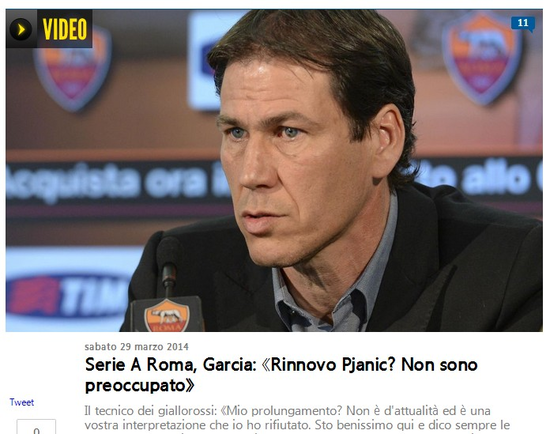This screenshot has height=434, width=550.
Task: Click the date 'sabato 29 marzo 2014'
Action: click(x=136, y=347)
